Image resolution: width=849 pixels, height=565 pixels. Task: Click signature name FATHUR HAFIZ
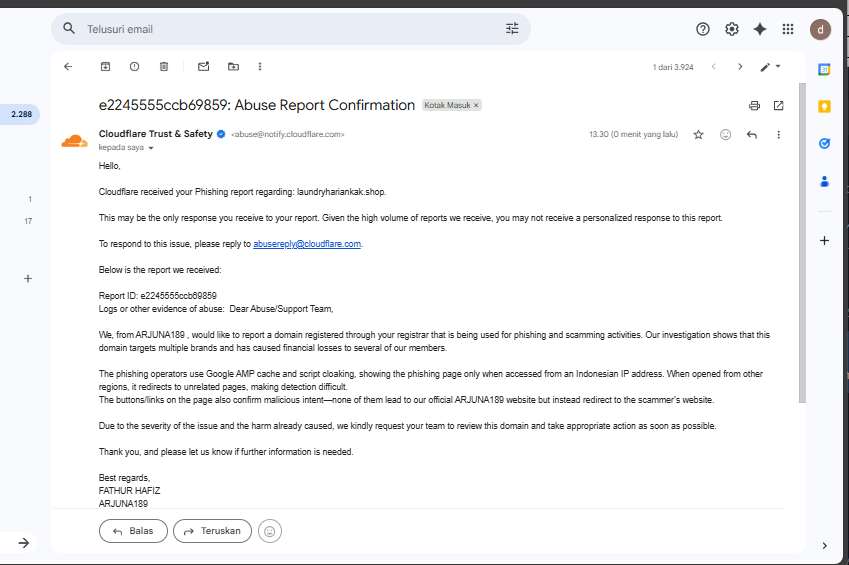(129, 491)
